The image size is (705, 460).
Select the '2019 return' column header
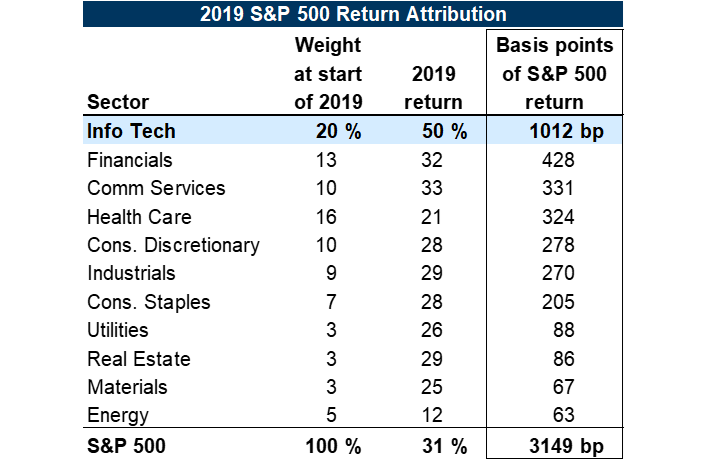click(435, 87)
